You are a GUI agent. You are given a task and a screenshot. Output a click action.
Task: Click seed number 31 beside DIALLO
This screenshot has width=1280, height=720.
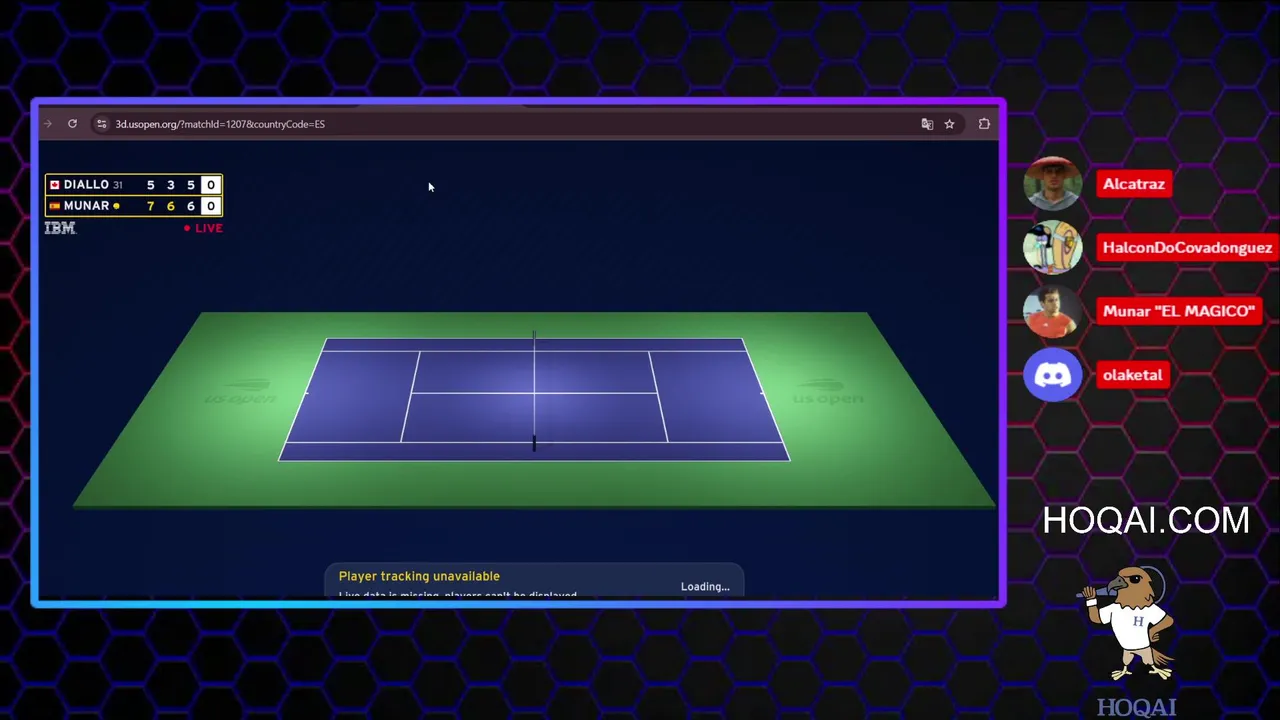117,185
